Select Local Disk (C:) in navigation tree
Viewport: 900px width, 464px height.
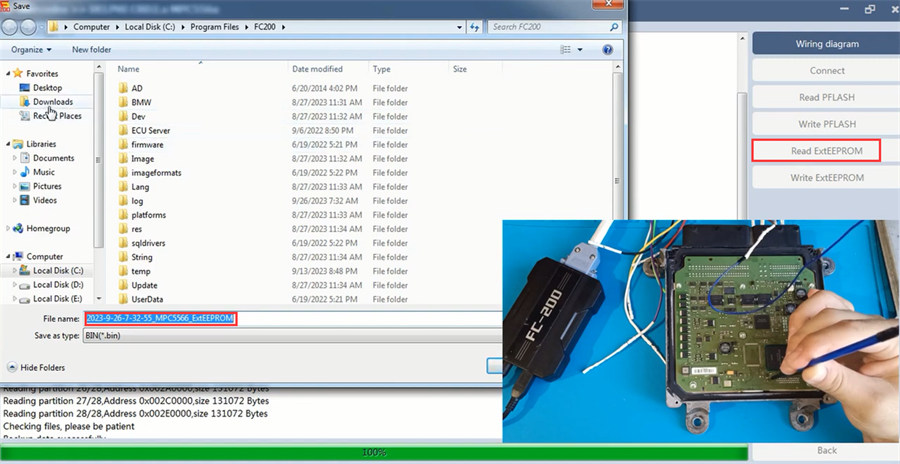[57, 270]
